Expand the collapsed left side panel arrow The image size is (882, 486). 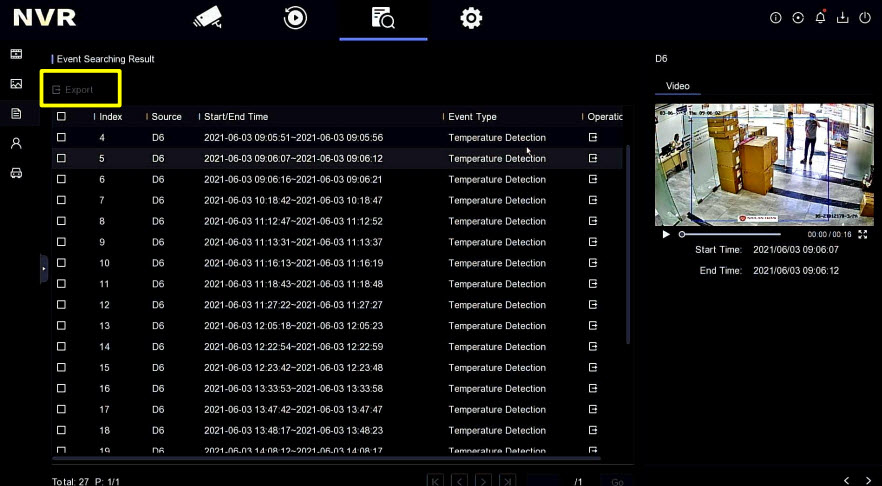click(43, 269)
